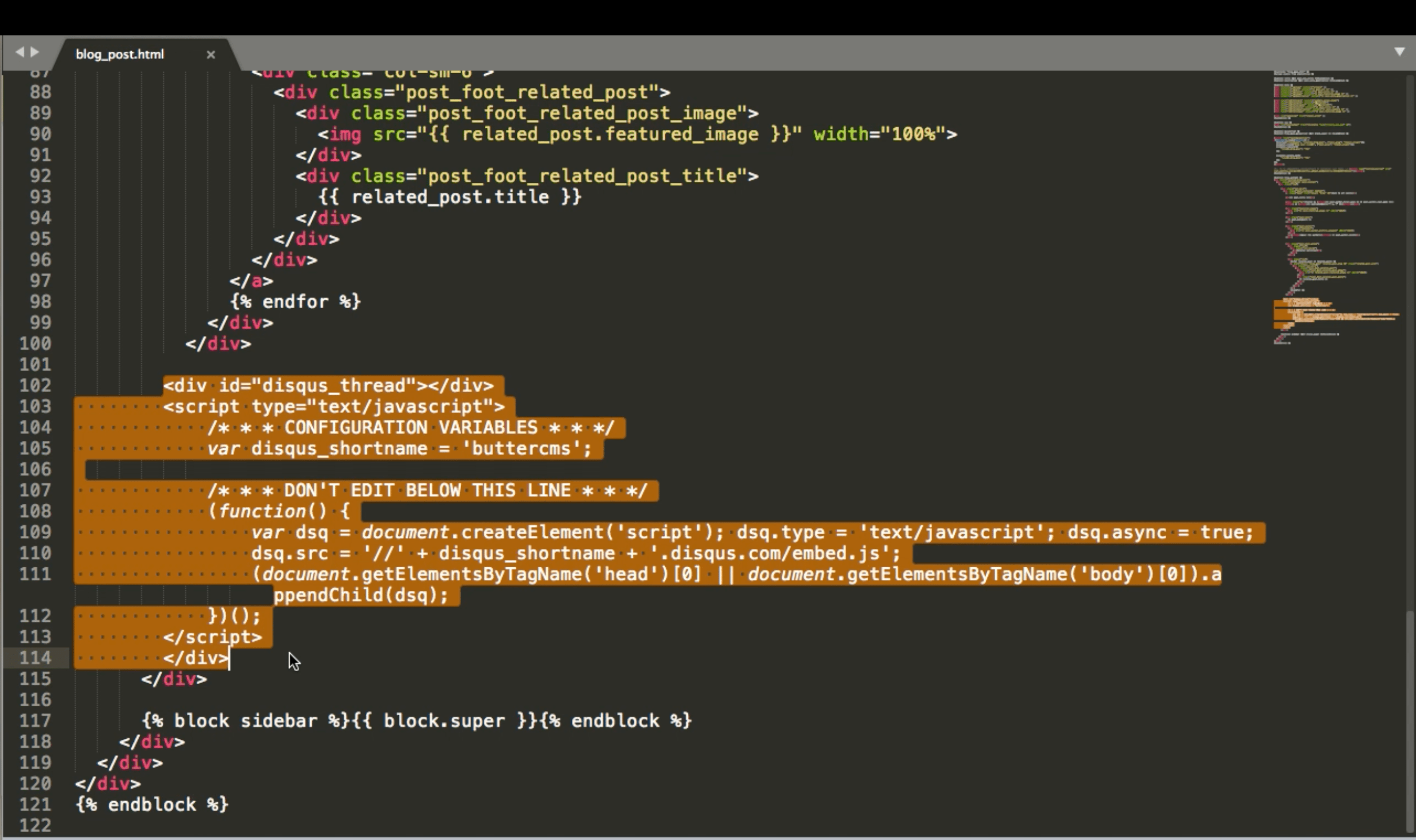This screenshot has height=840, width=1416.
Task: Click '{% block sidebar %}' template tag
Action: coord(246,721)
